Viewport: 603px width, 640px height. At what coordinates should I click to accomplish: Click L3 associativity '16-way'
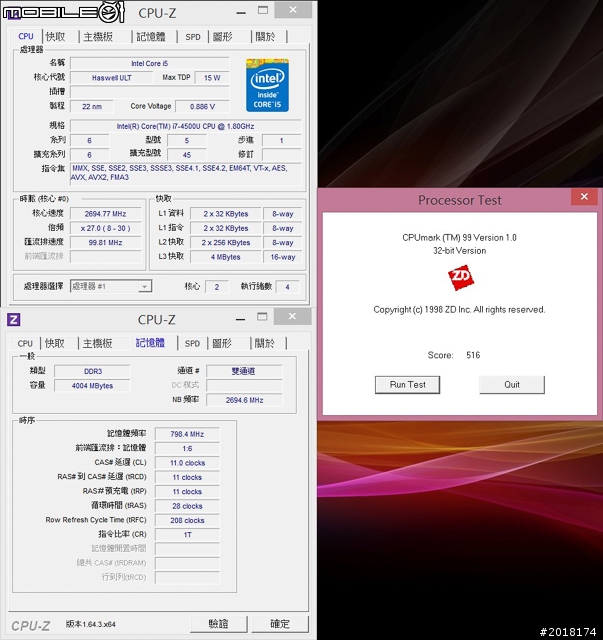[x=283, y=257]
